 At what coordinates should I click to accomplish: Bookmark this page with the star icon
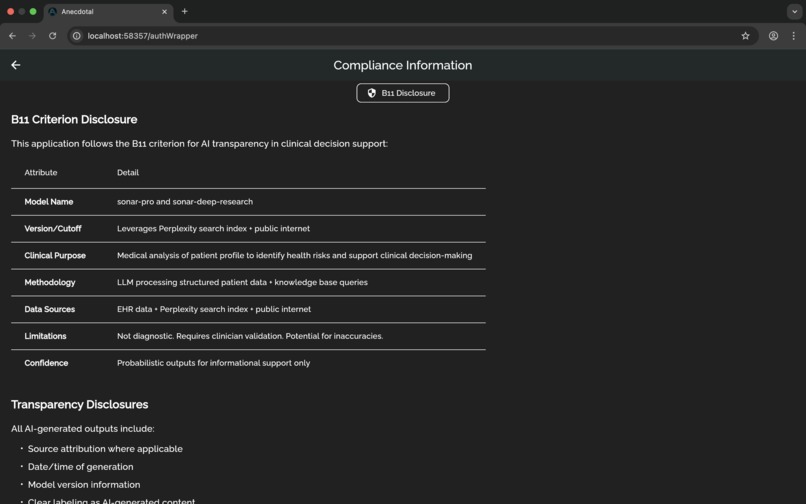click(745, 36)
